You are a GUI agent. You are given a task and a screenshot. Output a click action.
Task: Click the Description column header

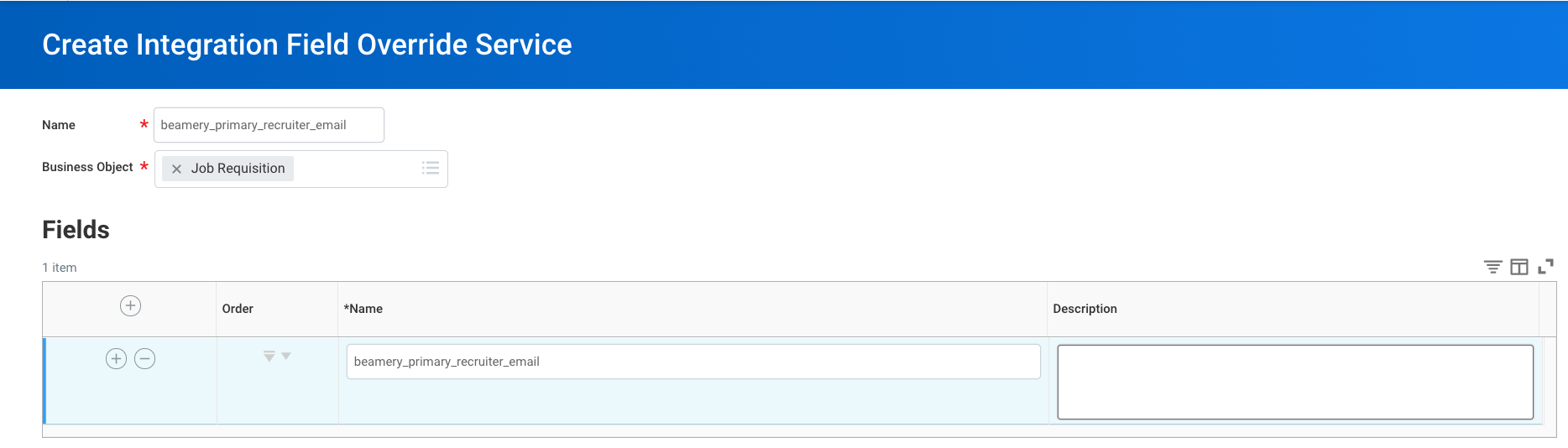coord(1085,309)
